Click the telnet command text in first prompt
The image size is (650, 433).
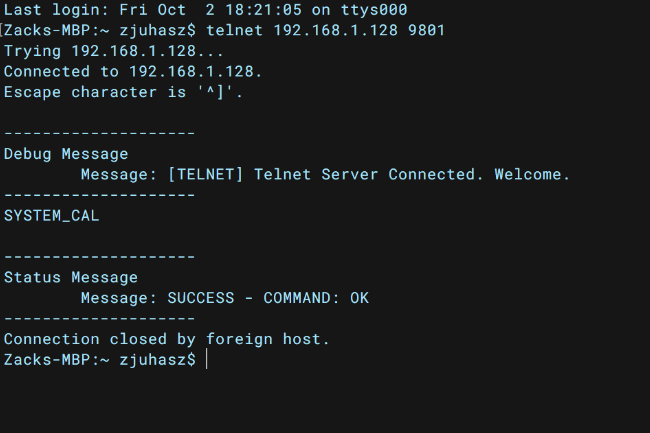325,30
